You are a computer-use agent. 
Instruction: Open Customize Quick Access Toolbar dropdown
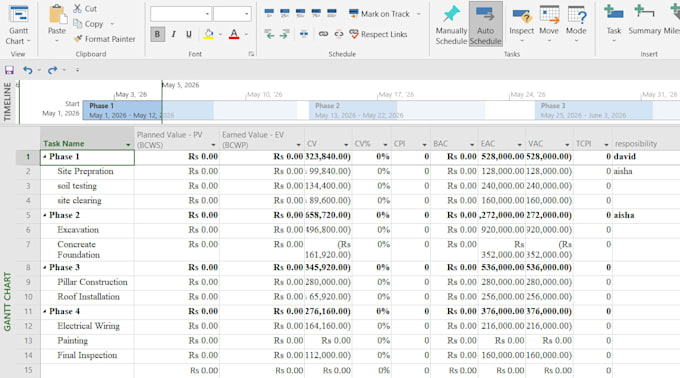[x=77, y=70]
